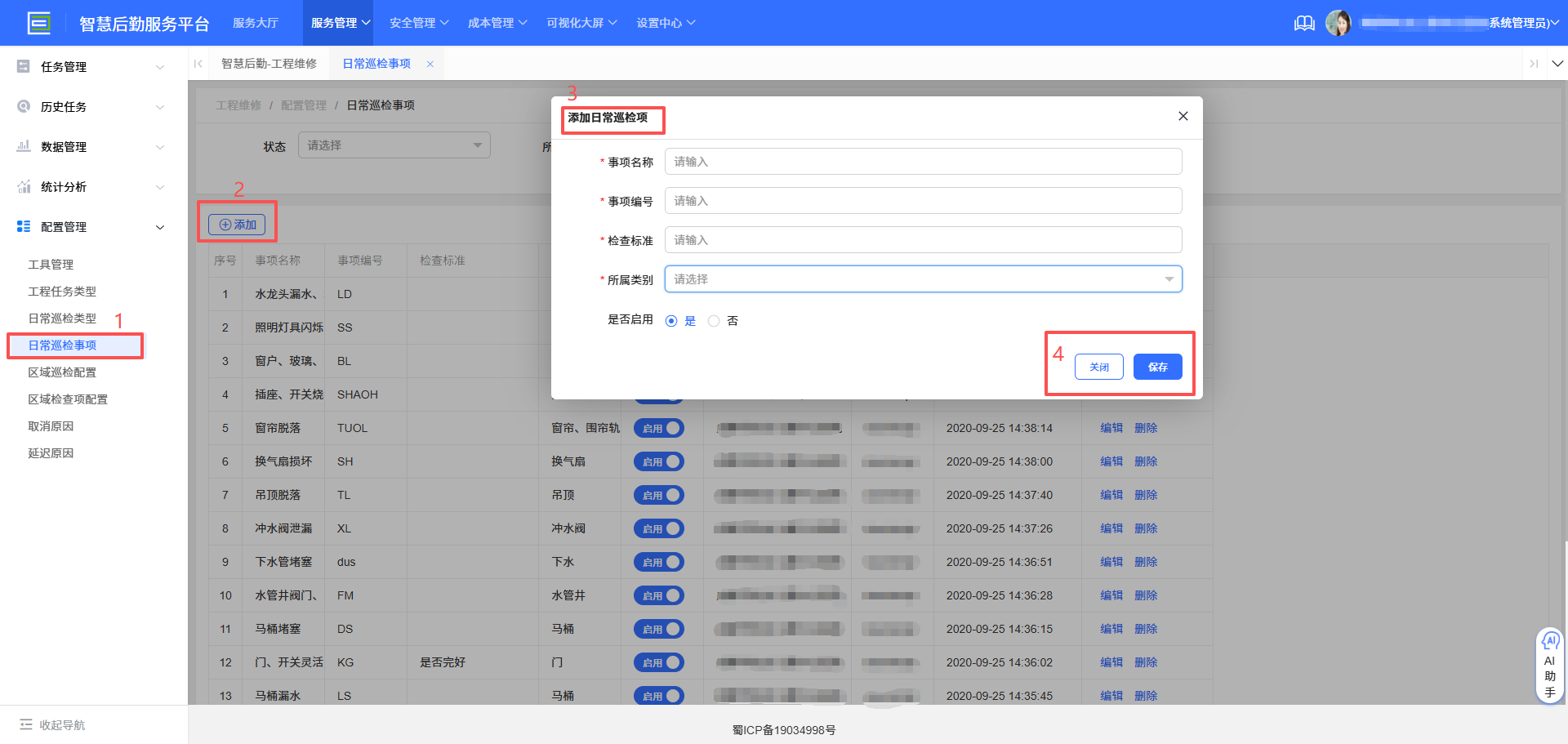Open the AI 助手 assistant widget
1568x744 pixels.
(1549, 666)
